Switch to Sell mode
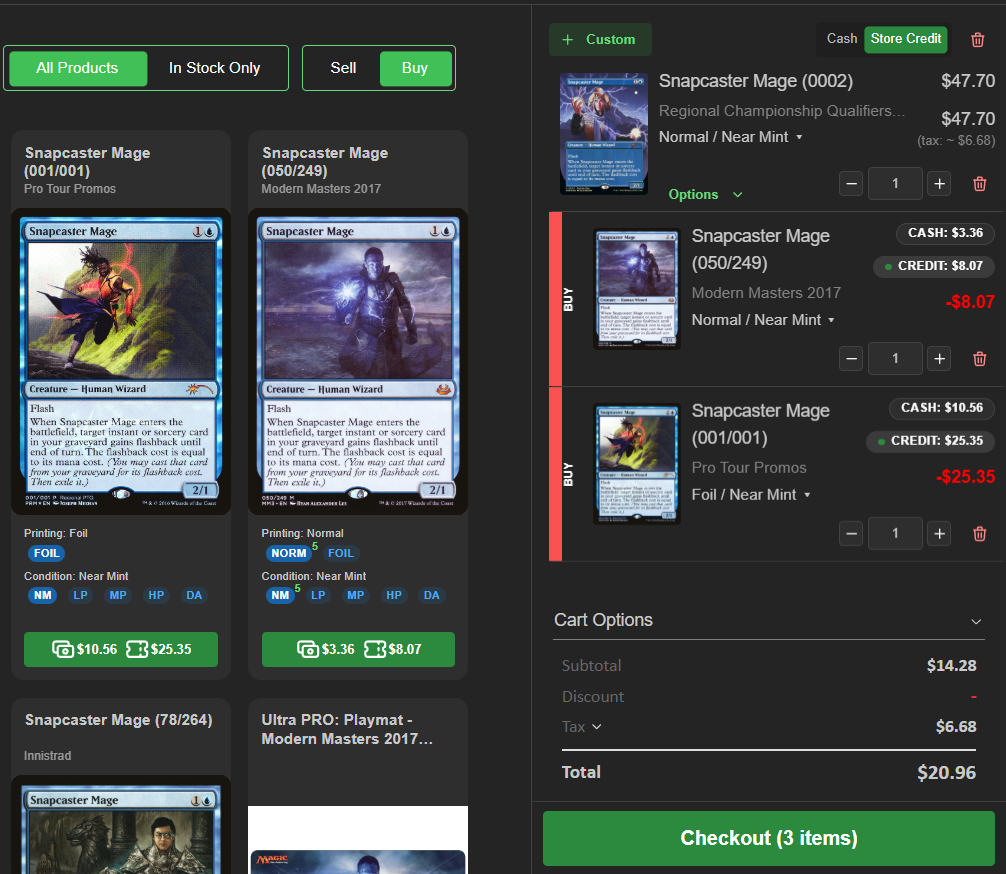The width and height of the screenshot is (1006, 874). 343,68
